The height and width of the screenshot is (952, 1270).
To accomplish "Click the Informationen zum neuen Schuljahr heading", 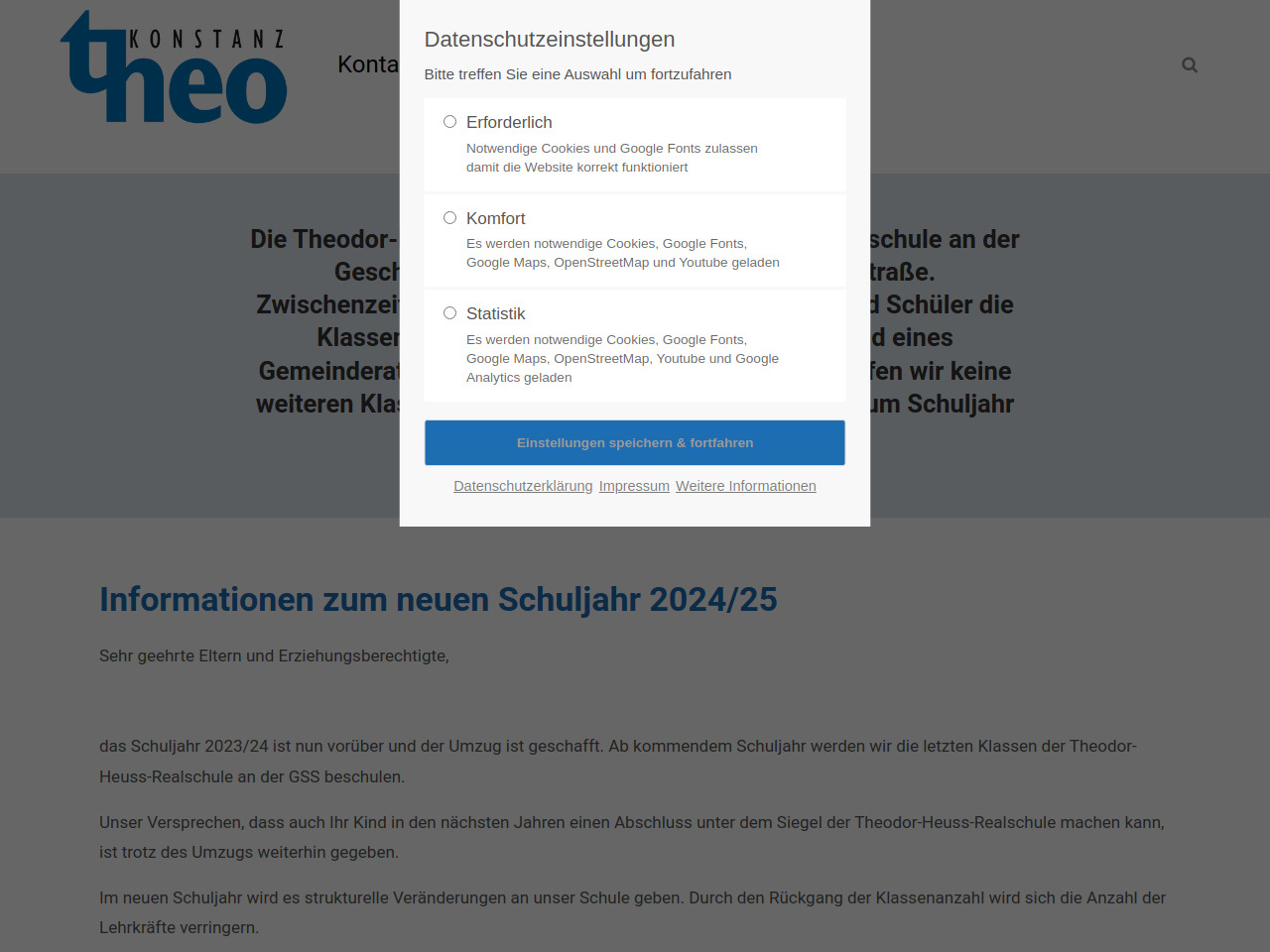I will pos(438,600).
